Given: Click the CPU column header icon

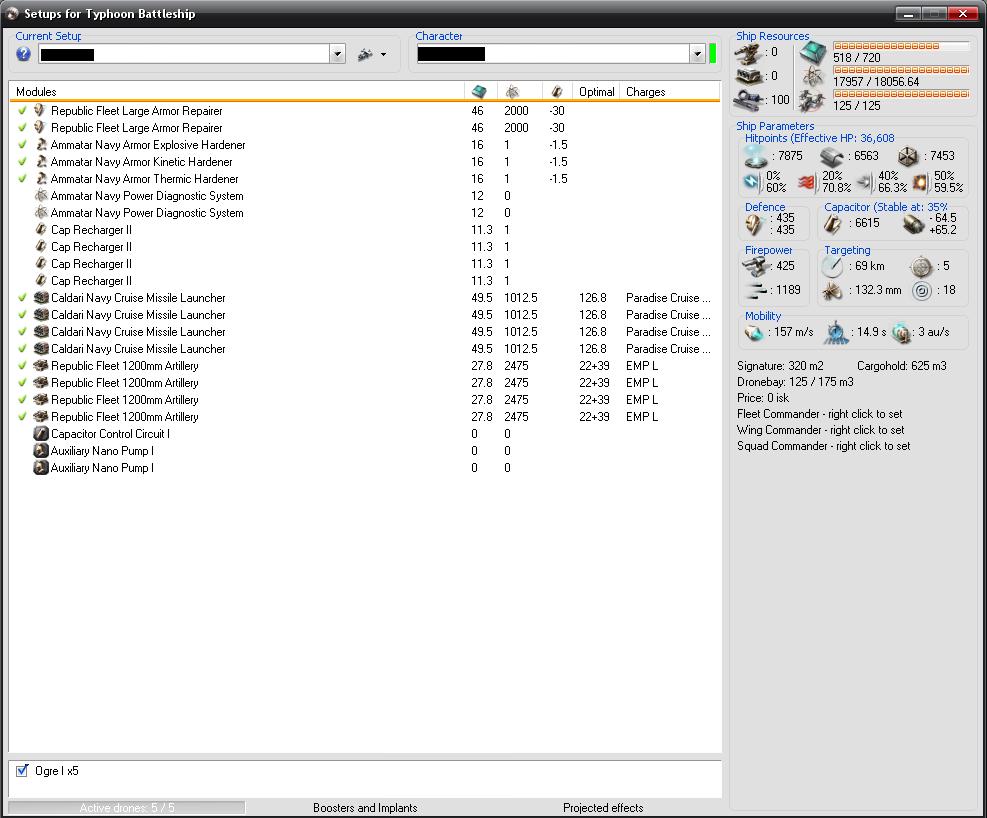Looking at the screenshot, I should point(479,92).
